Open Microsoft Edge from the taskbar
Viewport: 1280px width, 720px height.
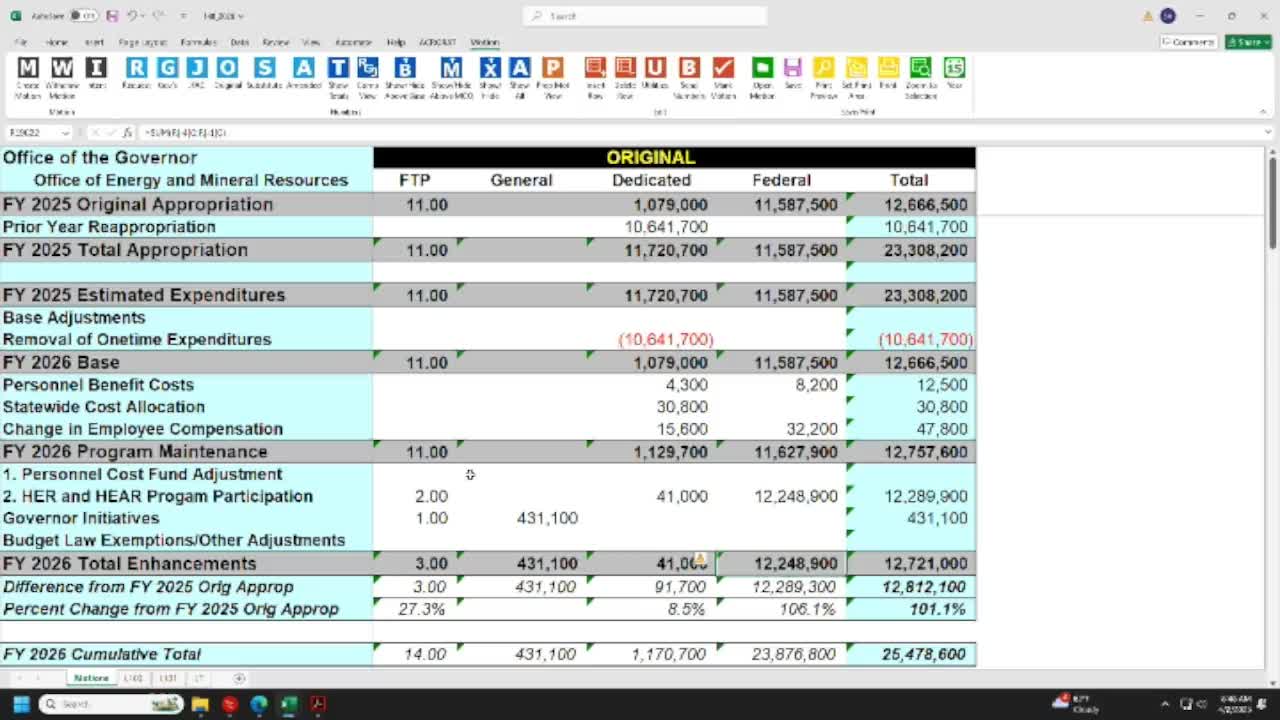coord(259,704)
